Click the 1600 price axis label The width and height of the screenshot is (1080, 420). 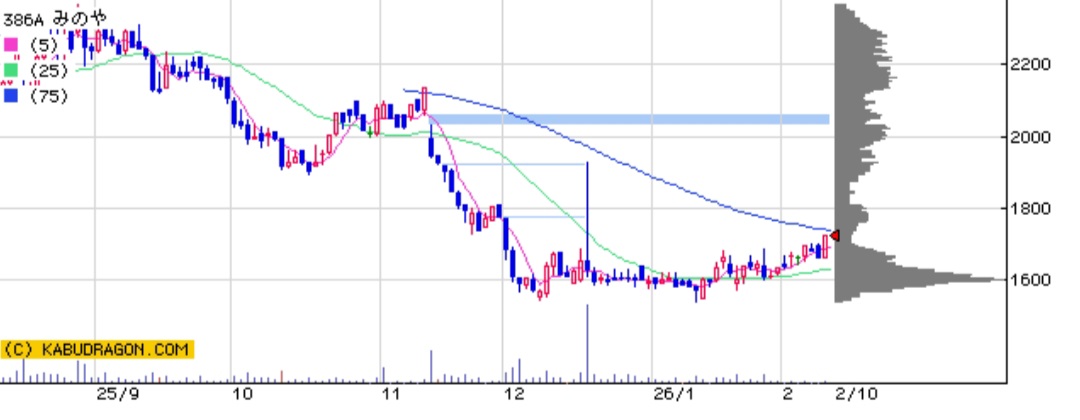[1029, 280]
